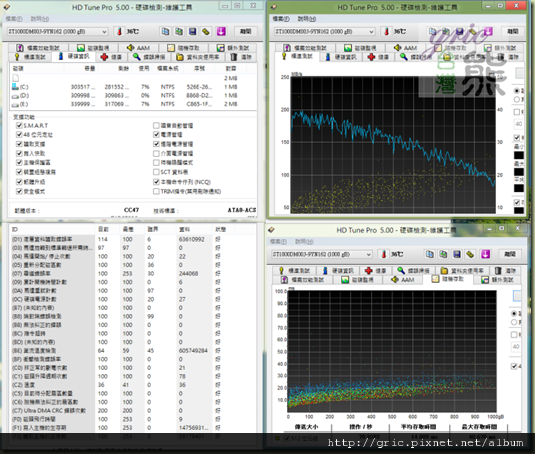The height and width of the screenshot is (454, 535).
Task: Click exit button in random access window
Action: pyautogui.click(x=510, y=254)
